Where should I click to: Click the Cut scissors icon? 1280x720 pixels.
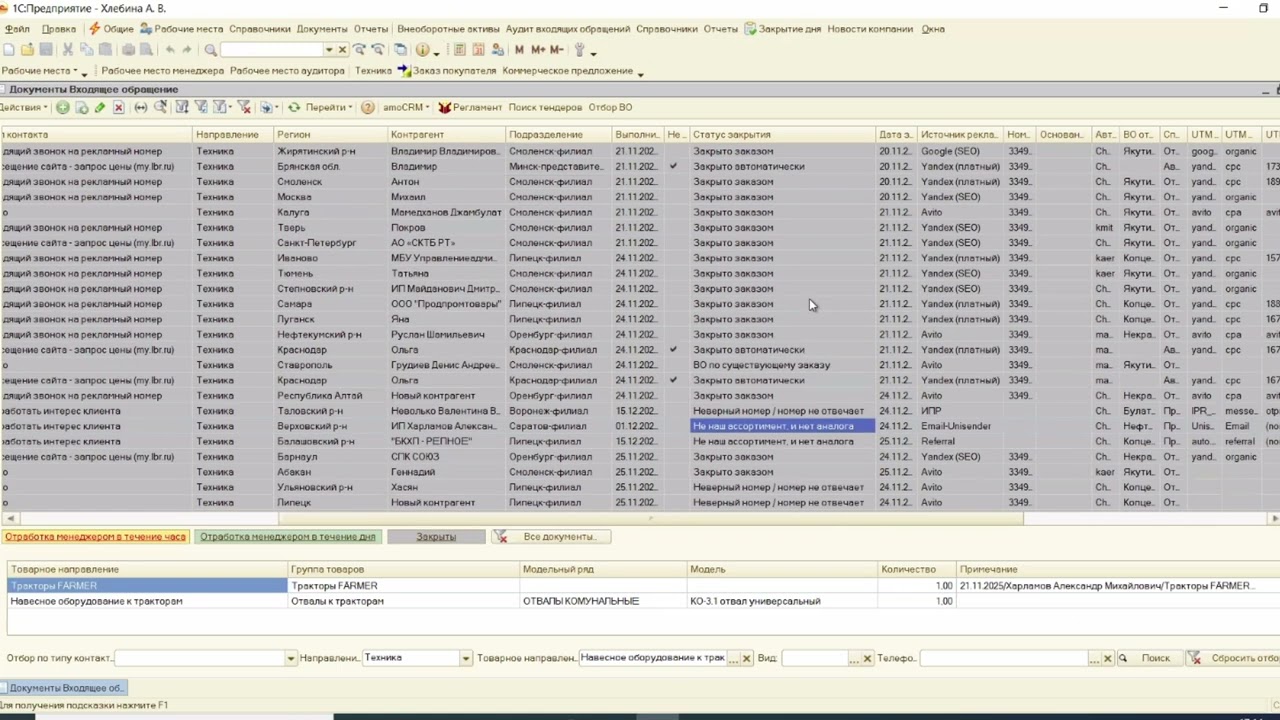pos(68,50)
